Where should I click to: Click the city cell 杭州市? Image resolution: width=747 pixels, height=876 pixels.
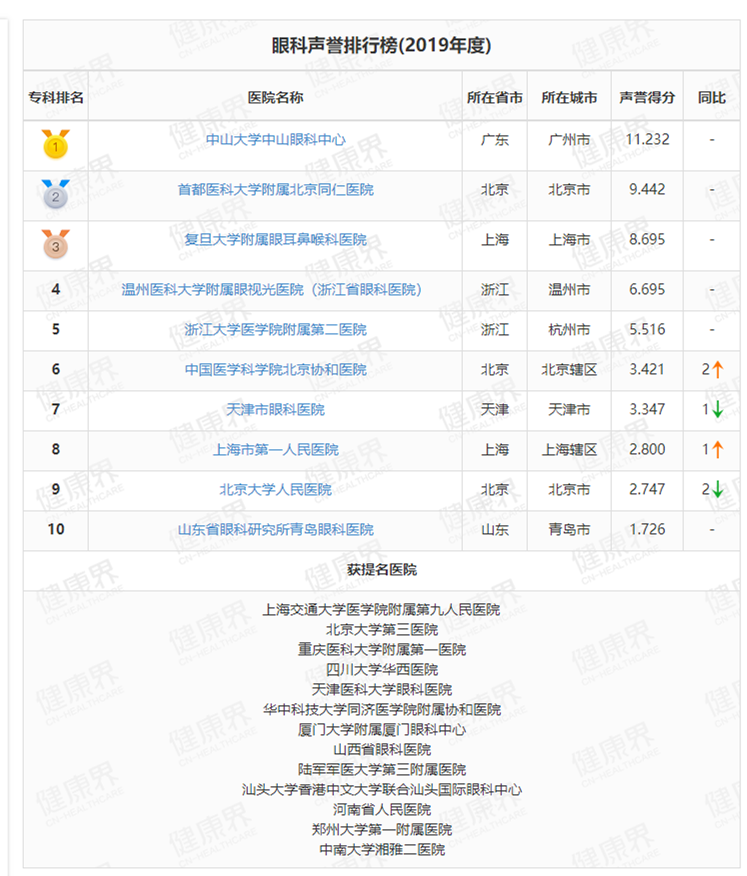pos(569,330)
